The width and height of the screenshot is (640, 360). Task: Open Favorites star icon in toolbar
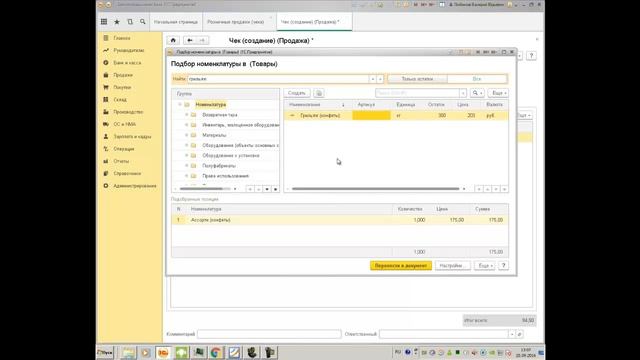[117, 22]
